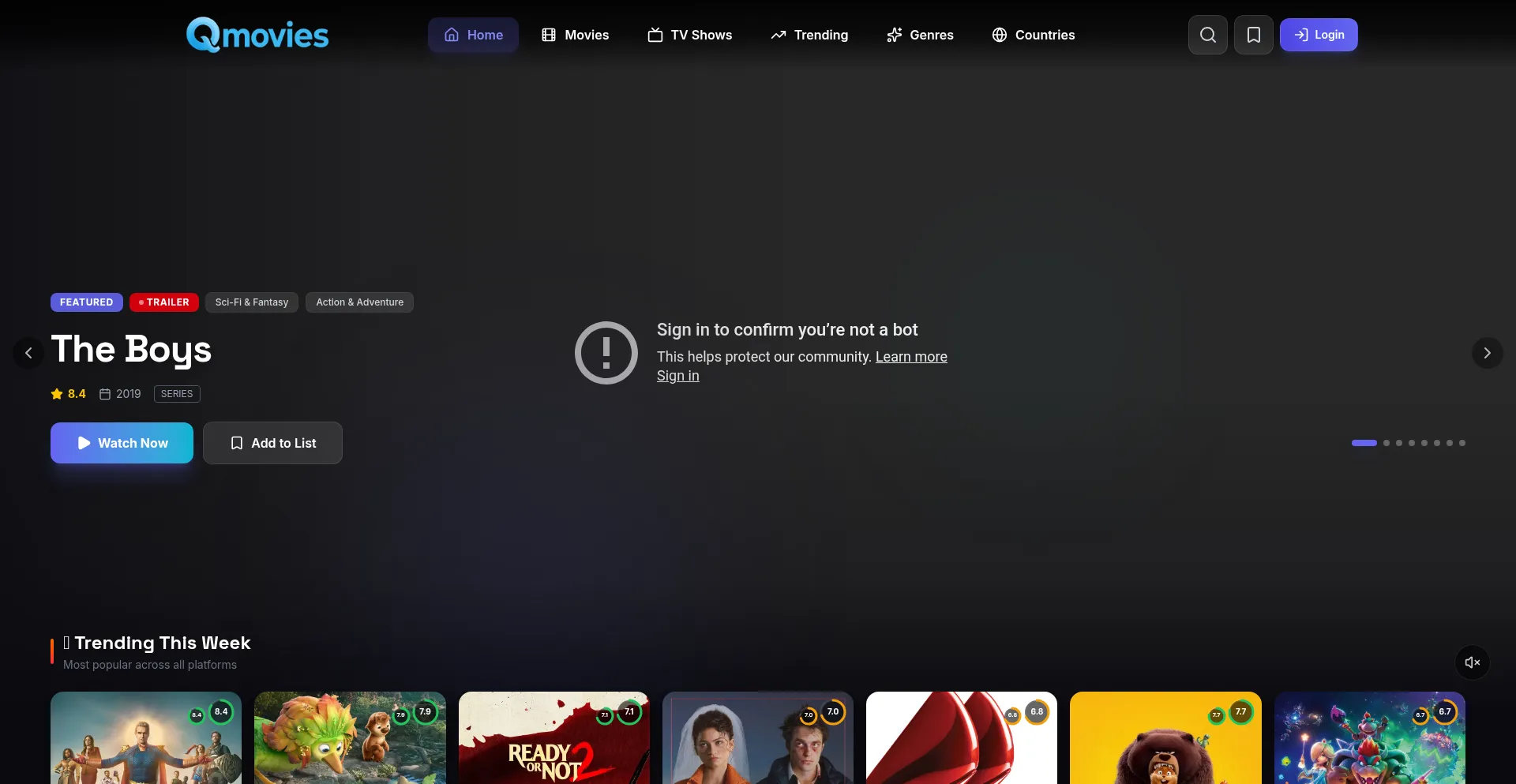This screenshot has width=1516, height=784.
Task: Jump to the last carousel dot
Action: 1462,443
